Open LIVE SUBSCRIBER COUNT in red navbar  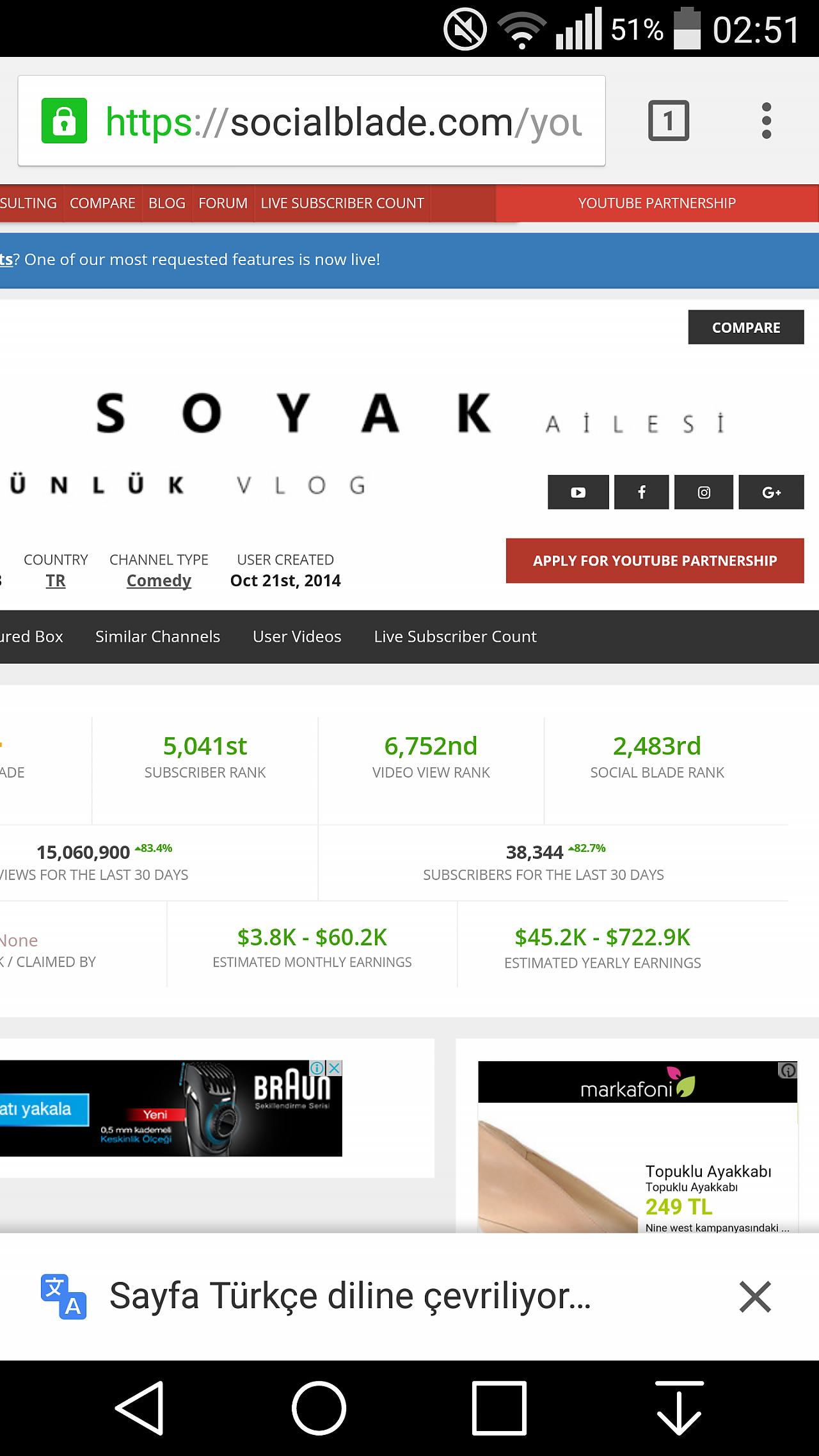342,204
